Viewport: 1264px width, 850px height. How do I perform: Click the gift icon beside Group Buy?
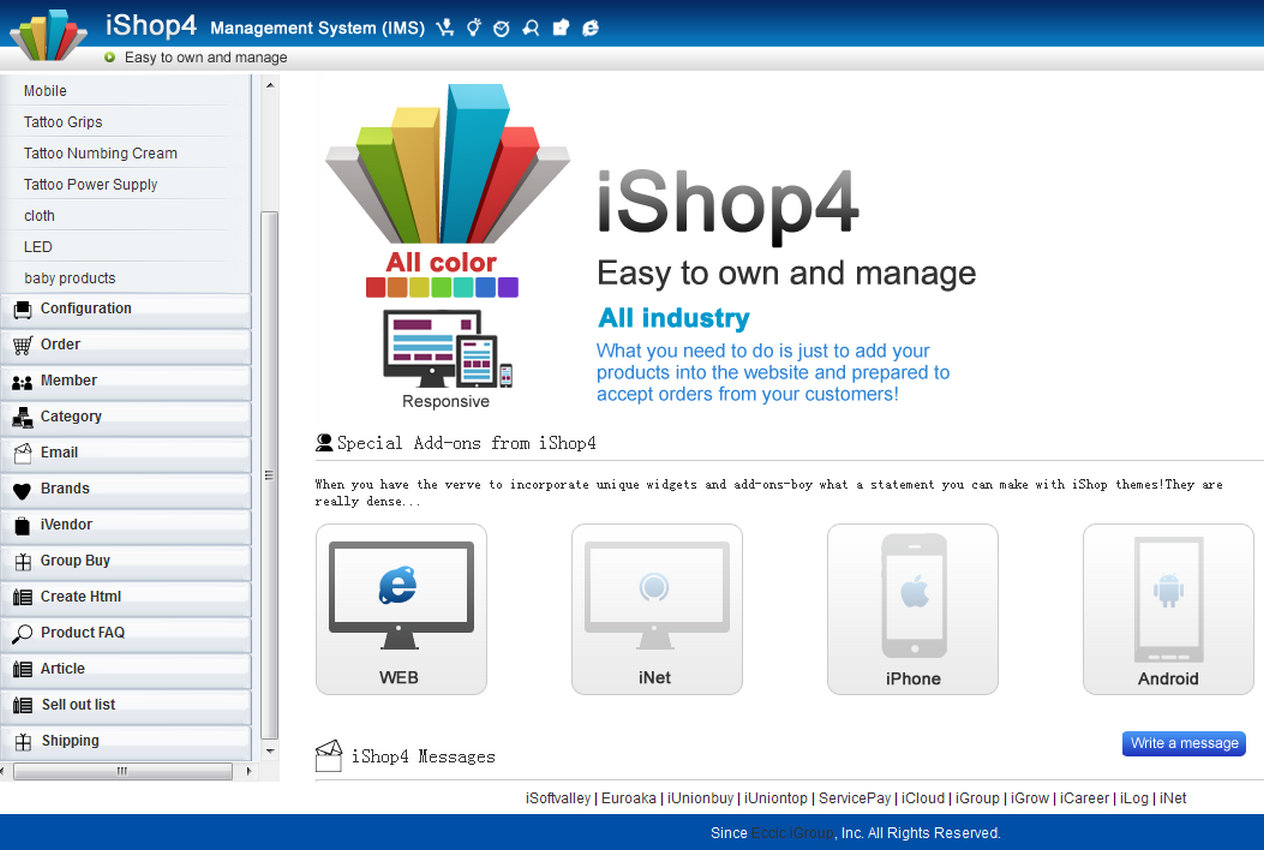[22, 562]
